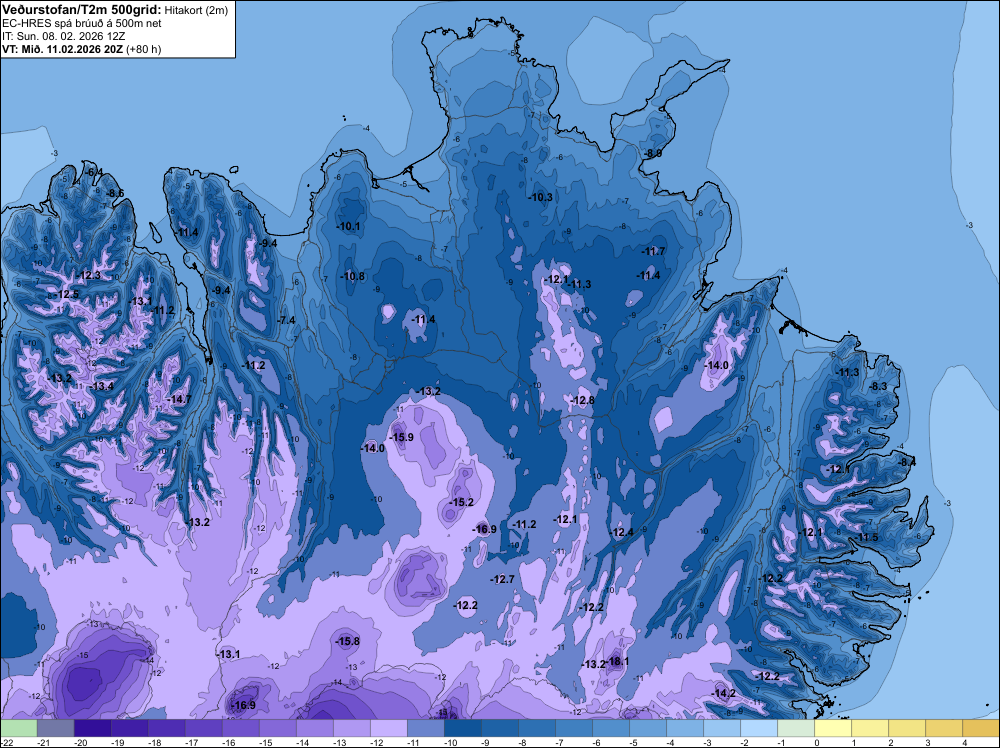Click the -8.6 temperature label
This screenshot has width=1000, height=748.
(x=115, y=193)
